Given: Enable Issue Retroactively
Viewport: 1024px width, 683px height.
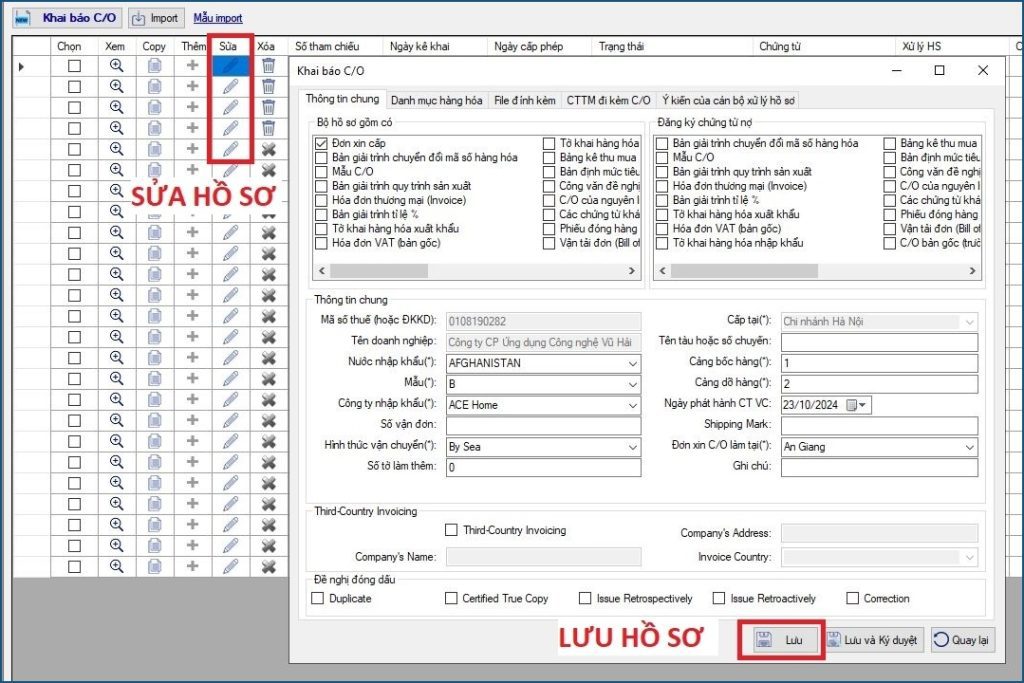Looking at the screenshot, I should tap(719, 598).
